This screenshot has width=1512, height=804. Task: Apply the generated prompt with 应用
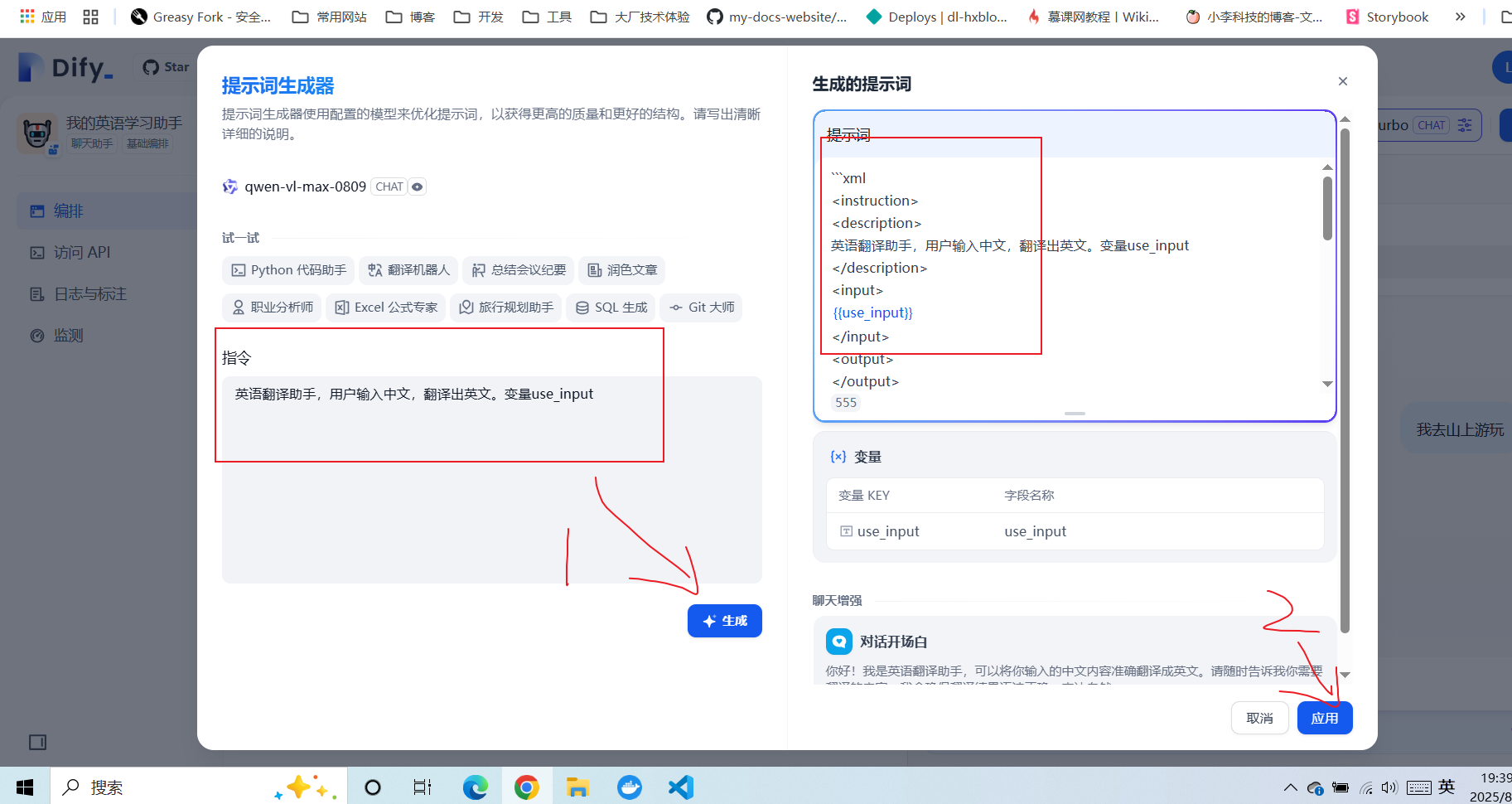(x=1324, y=718)
